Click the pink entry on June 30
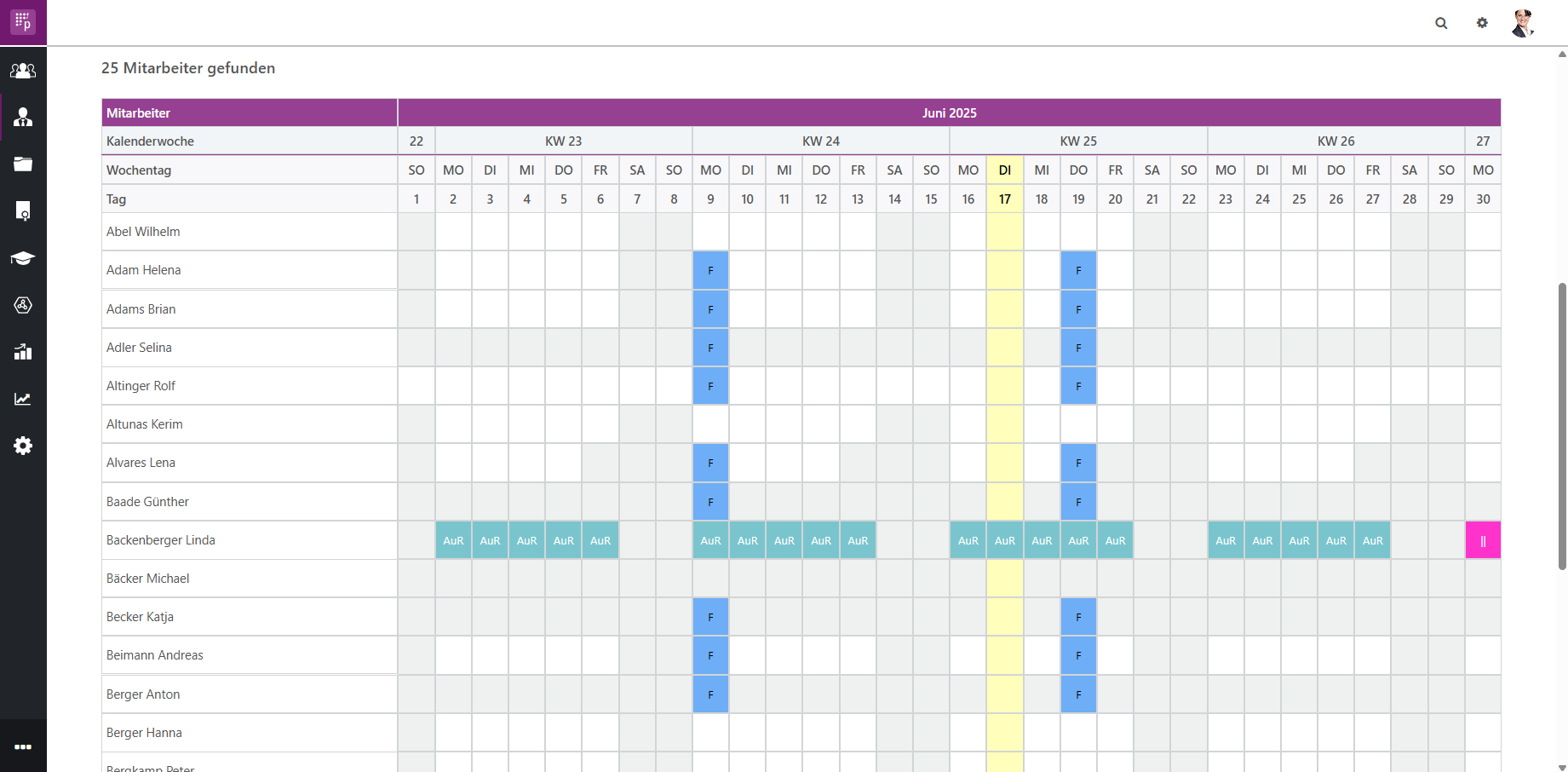Image resolution: width=1568 pixels, height=772 pixels. click(1483, 539)
